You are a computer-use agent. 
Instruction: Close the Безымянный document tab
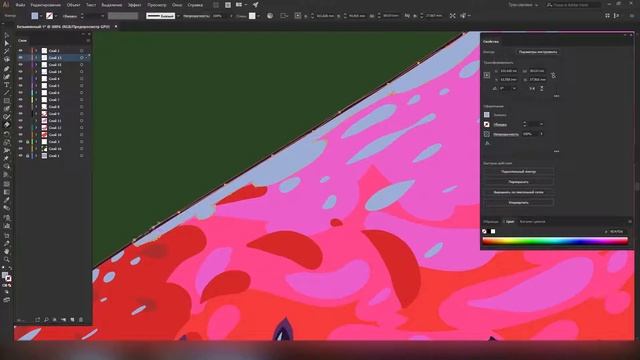[x=116, y=27]
